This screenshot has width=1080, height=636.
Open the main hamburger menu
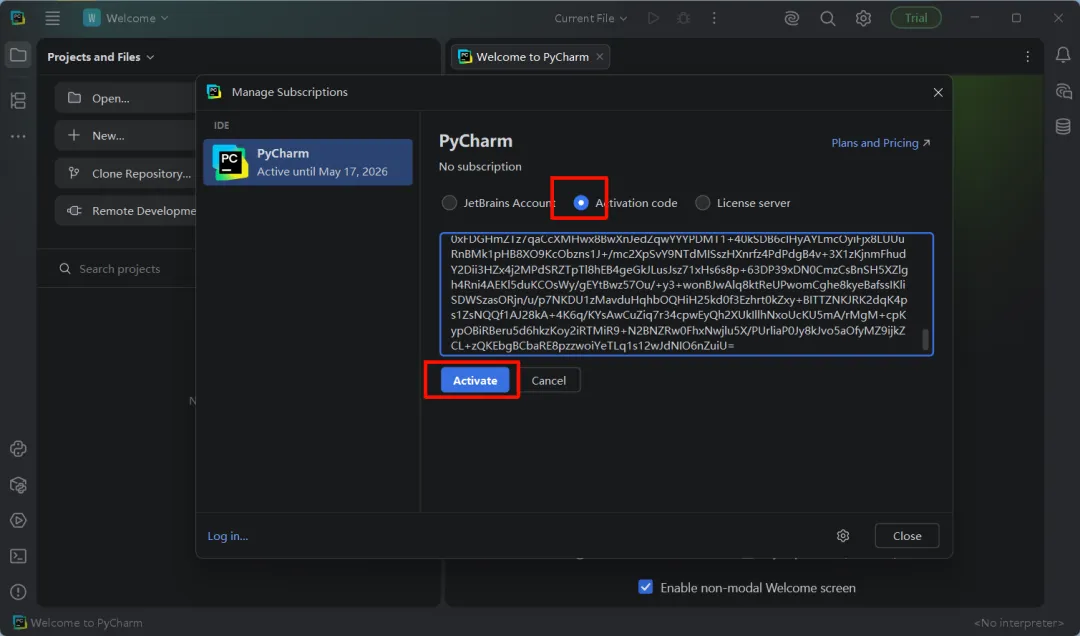click(x=52, y=18)
